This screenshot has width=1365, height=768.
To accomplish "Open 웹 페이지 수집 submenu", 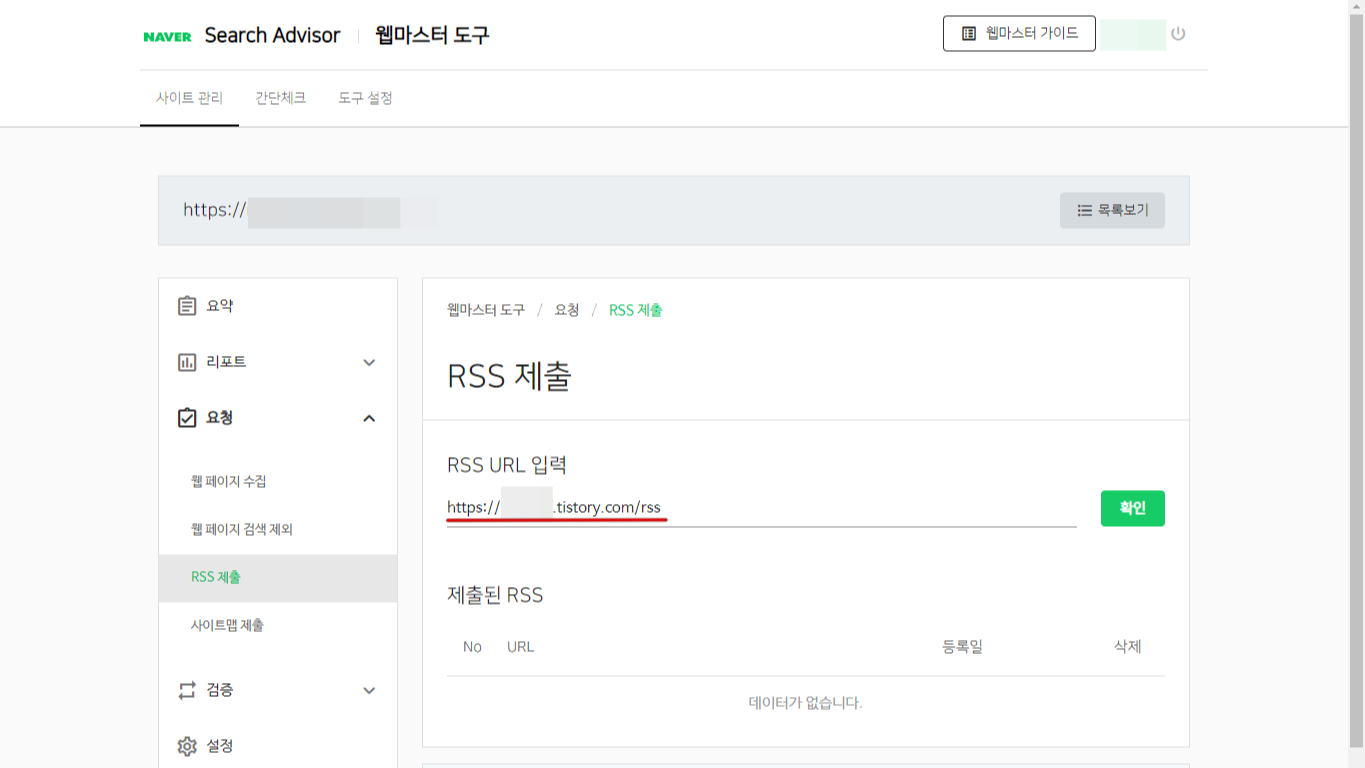I will (x=229, y=481).
